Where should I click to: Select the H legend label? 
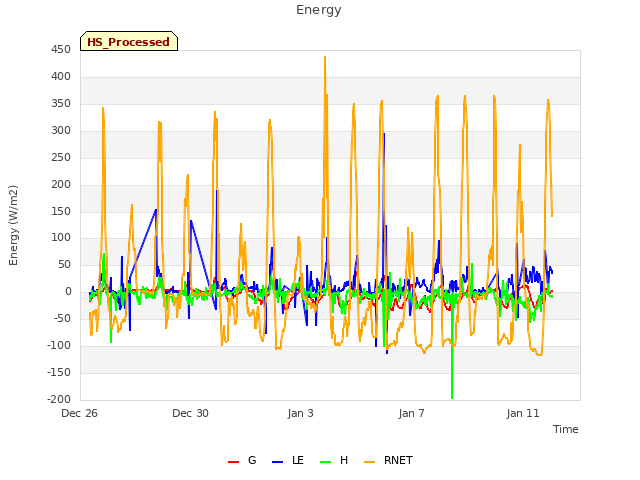pyautogui.click(x=344, y=460)
